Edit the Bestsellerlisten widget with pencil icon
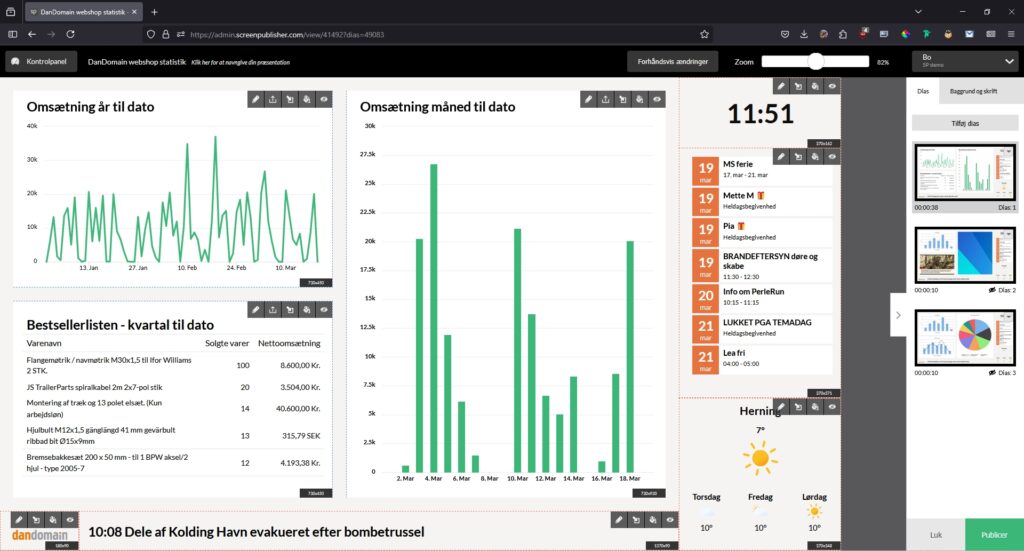 pyautogui.click(x=256, y=309)
